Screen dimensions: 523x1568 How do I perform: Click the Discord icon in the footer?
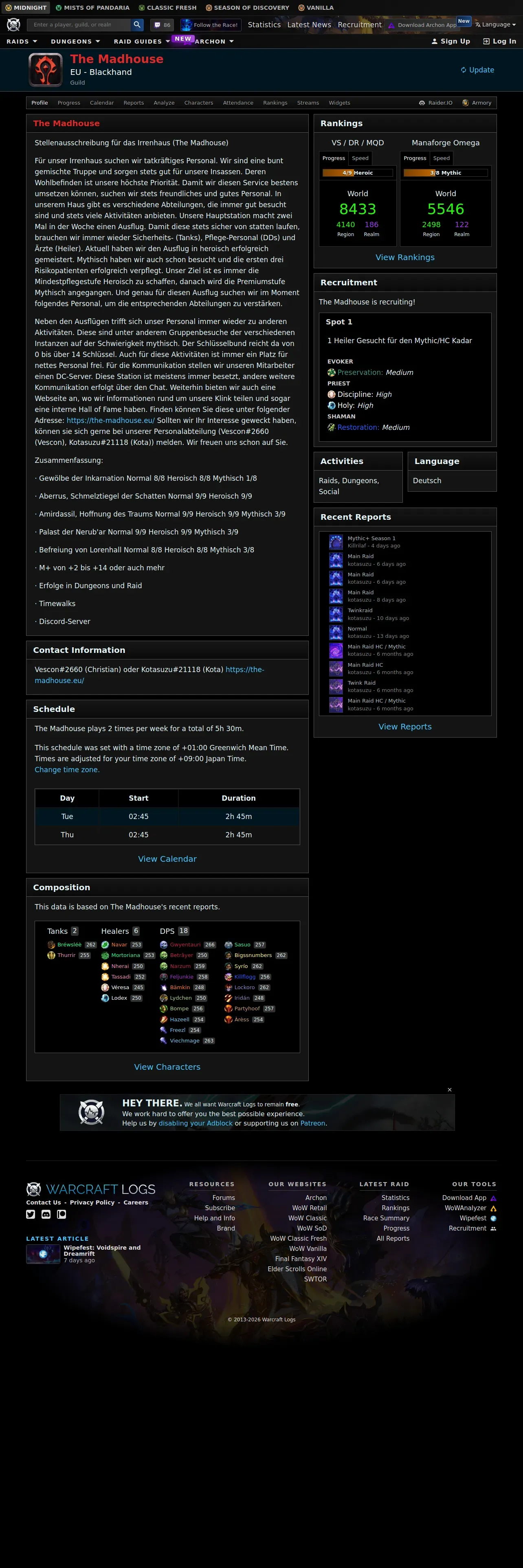(x=46, y=1214)
